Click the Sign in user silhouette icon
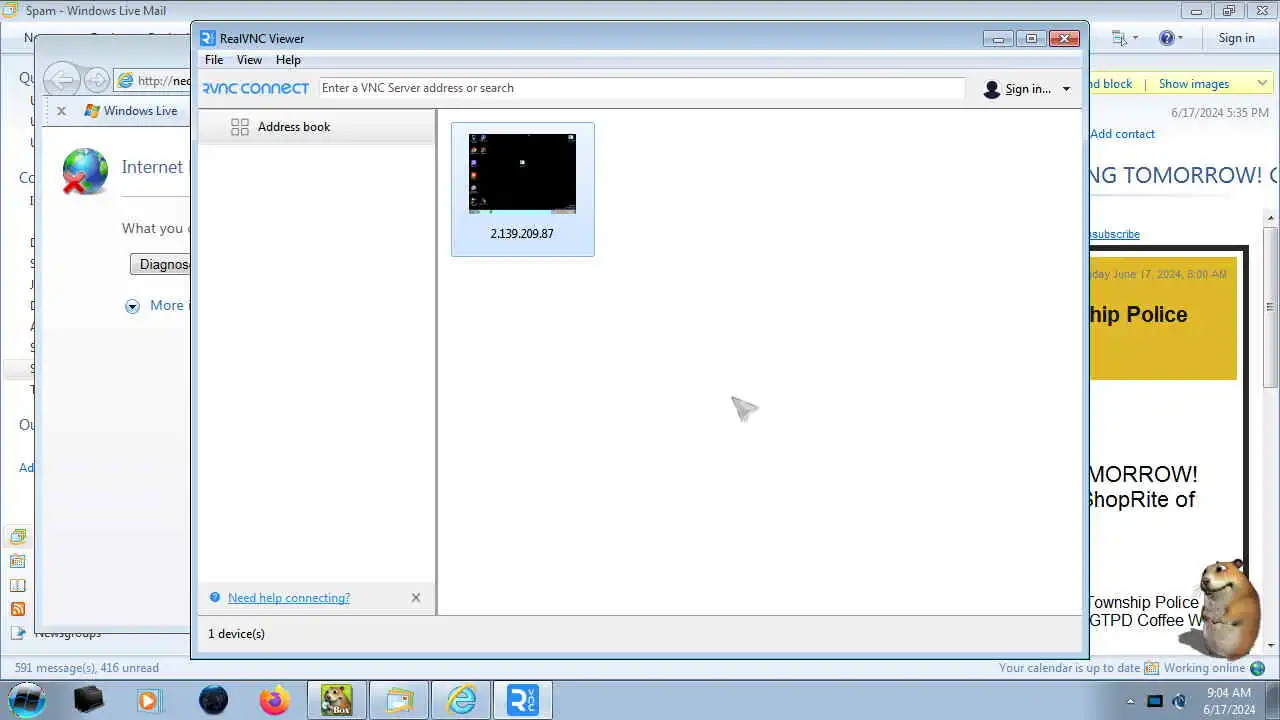Image resolution: width=1280 pixels, height=720 pixels. pyautogui.click(x=992, y=89)
